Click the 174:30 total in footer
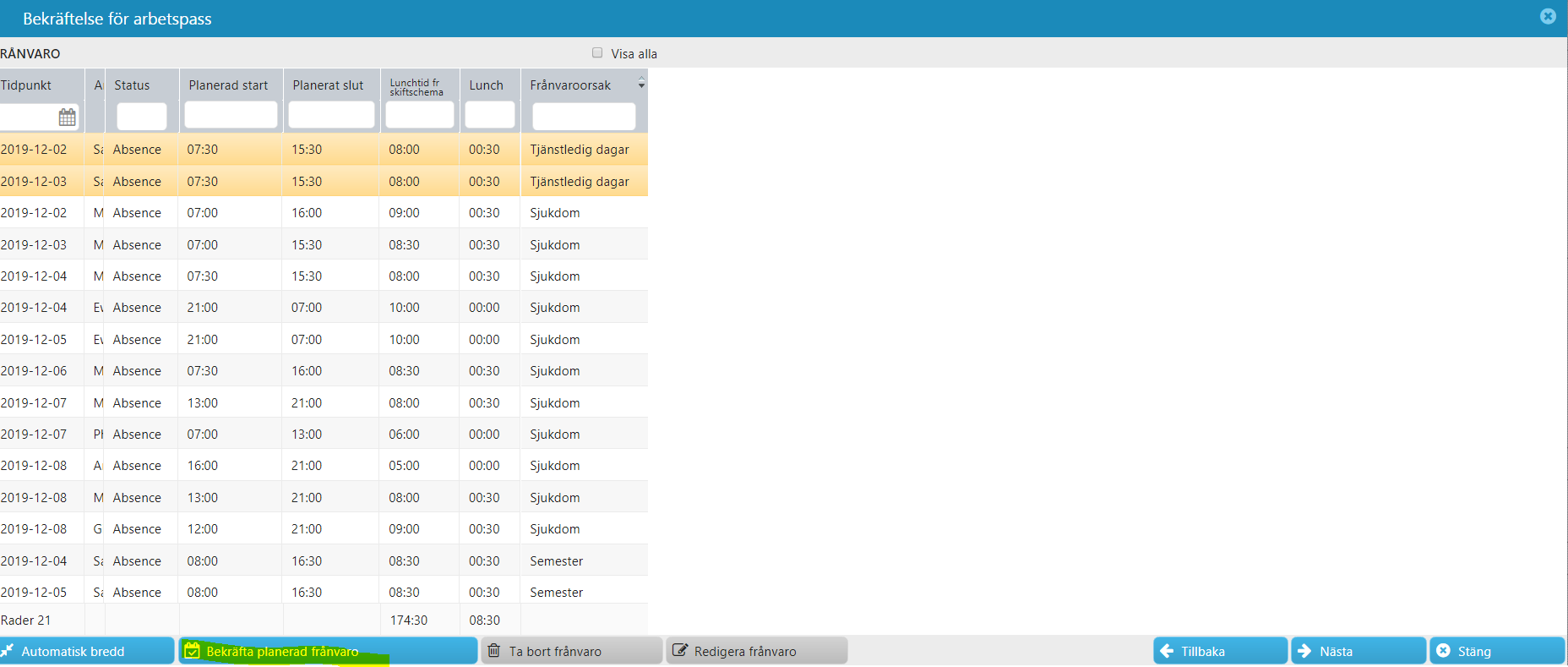This screenshot has width=1568, height=667. click(x=409, y=620)
